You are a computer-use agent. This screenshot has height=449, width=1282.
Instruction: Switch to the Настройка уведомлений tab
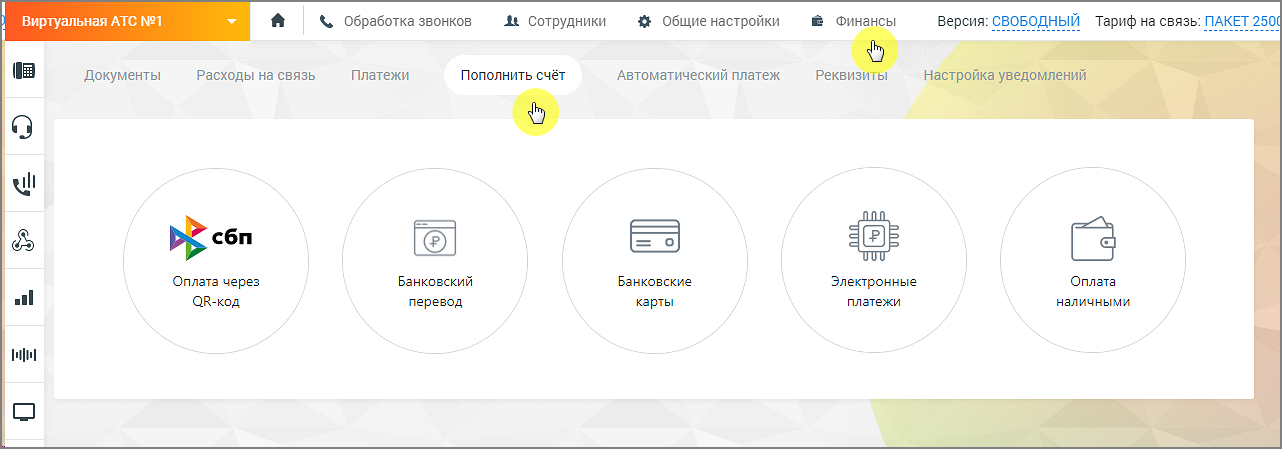(x=1005, y=75)
